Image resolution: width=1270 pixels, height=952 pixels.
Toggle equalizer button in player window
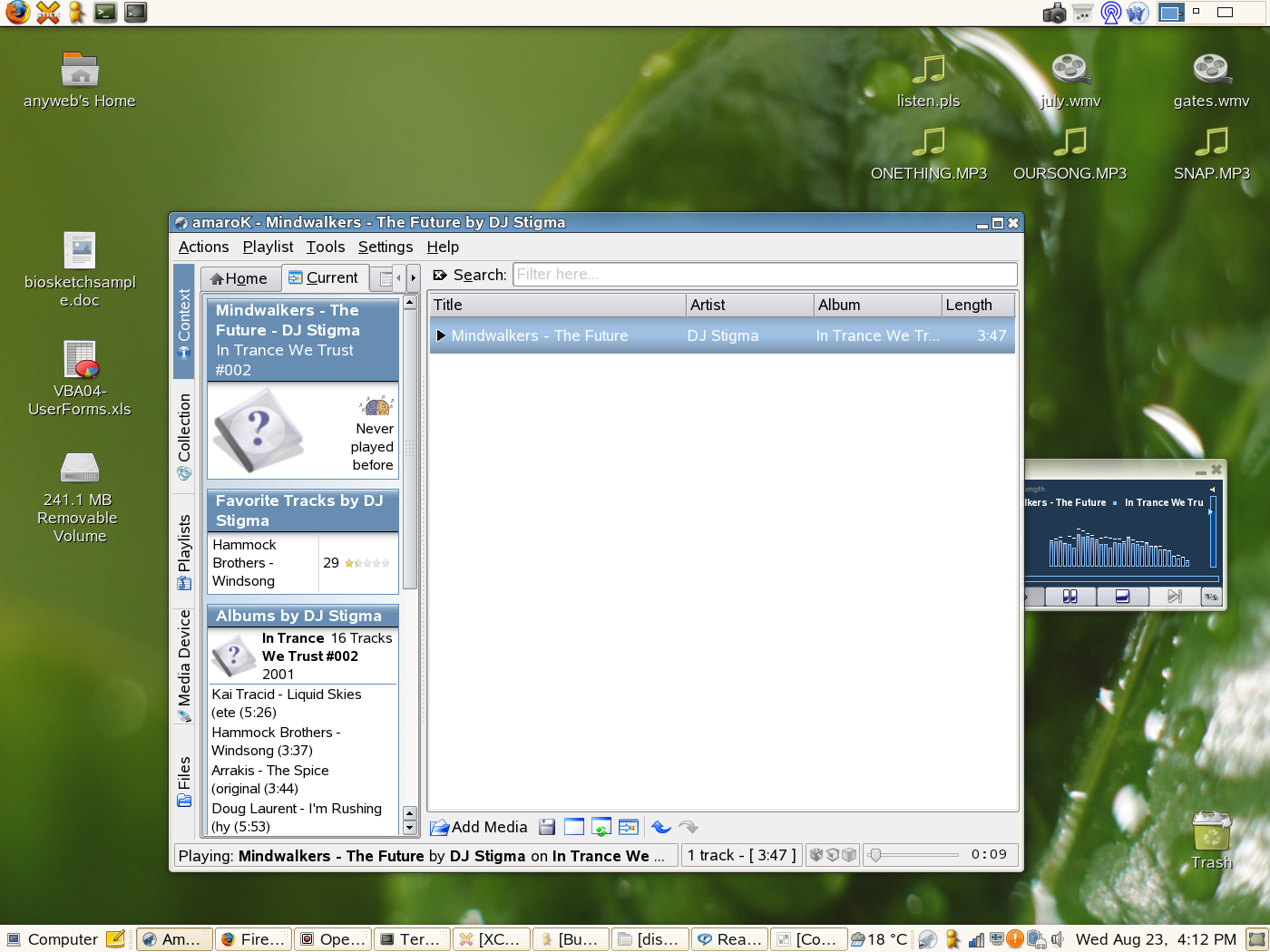click(x=1211, y=597)
